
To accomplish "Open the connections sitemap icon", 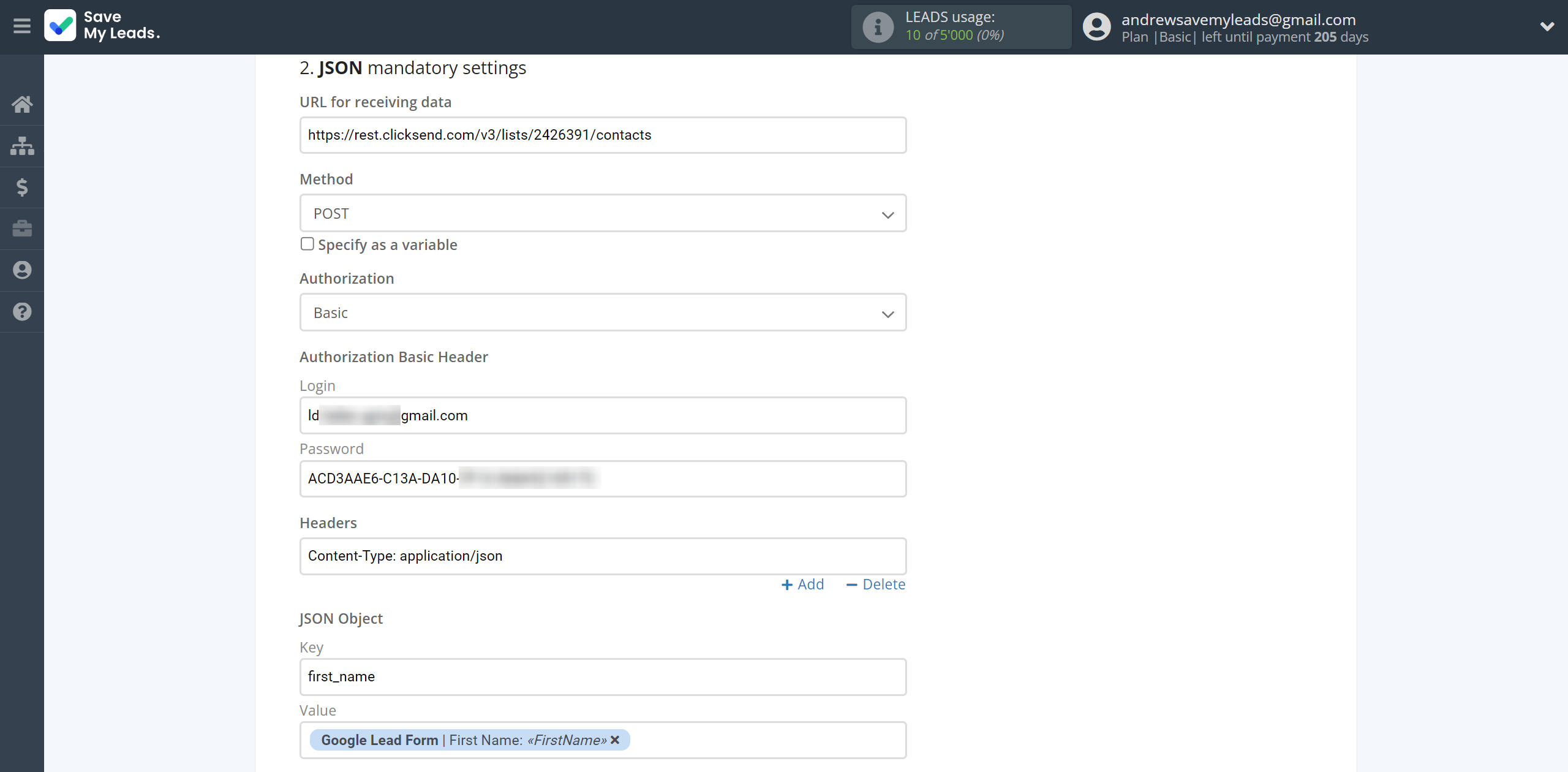I will click(x=22, y=146).
